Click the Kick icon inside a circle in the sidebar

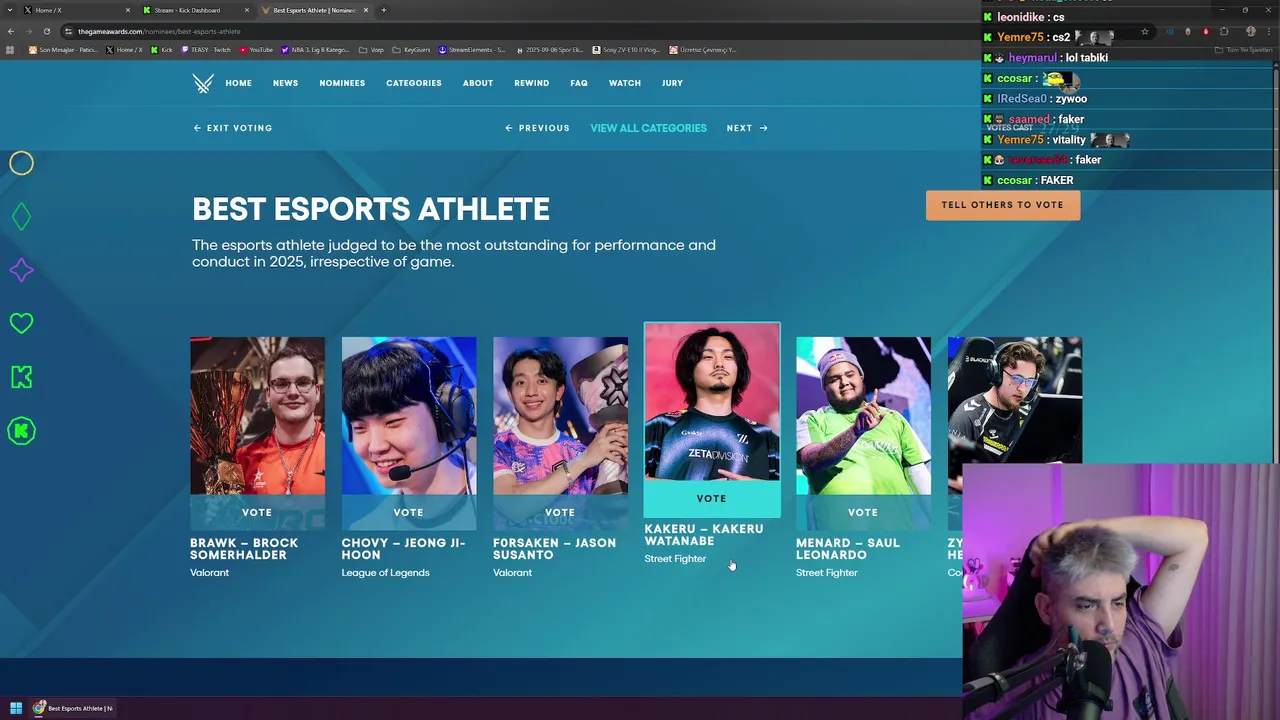click(21, 431)
